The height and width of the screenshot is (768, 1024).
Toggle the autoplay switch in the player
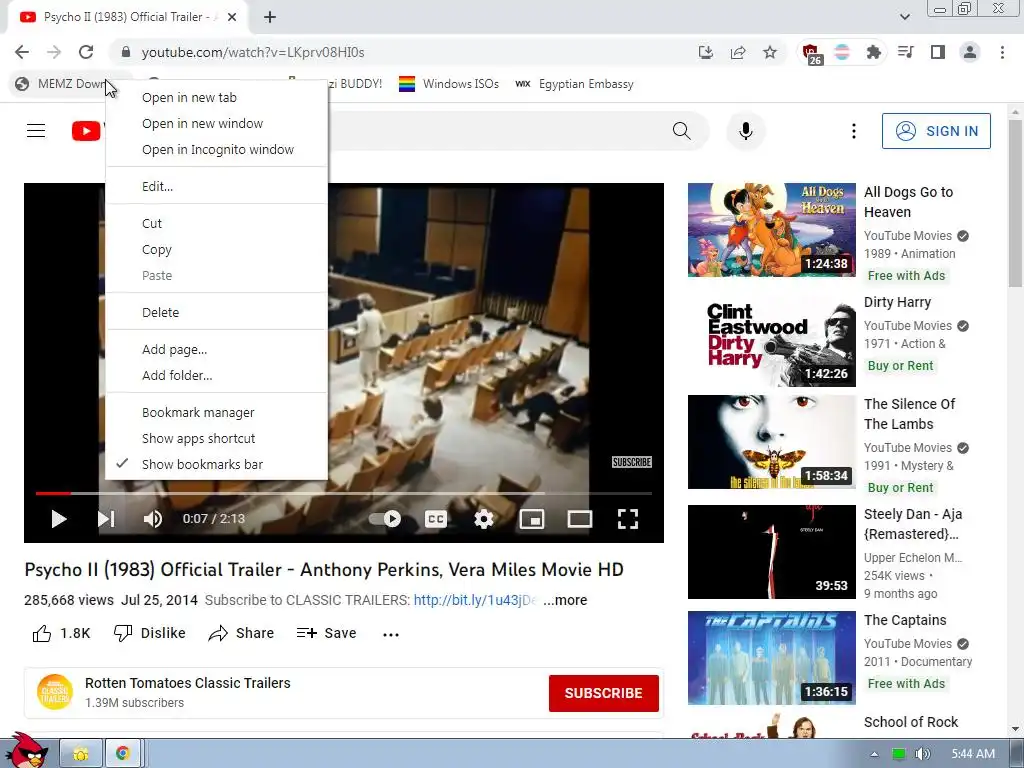tap(385, 519)
